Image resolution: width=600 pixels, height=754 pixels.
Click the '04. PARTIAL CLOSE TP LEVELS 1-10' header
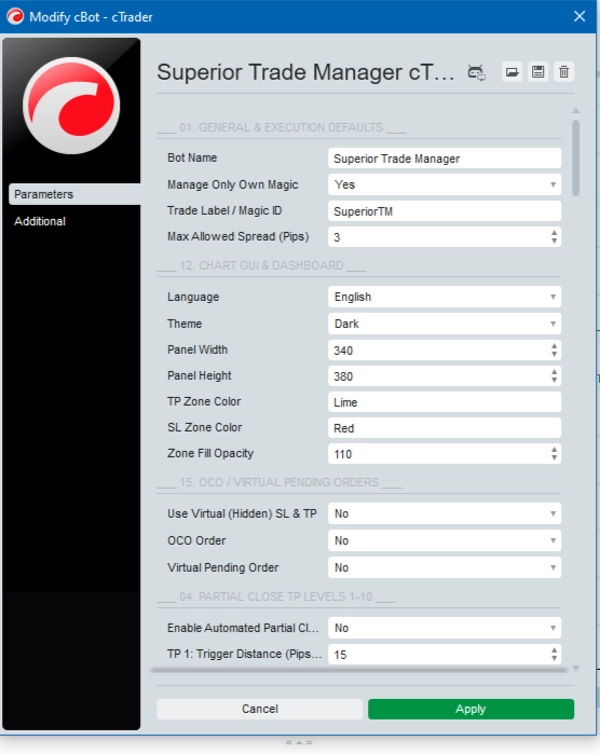pyautogui.click(x=275, y=597)
